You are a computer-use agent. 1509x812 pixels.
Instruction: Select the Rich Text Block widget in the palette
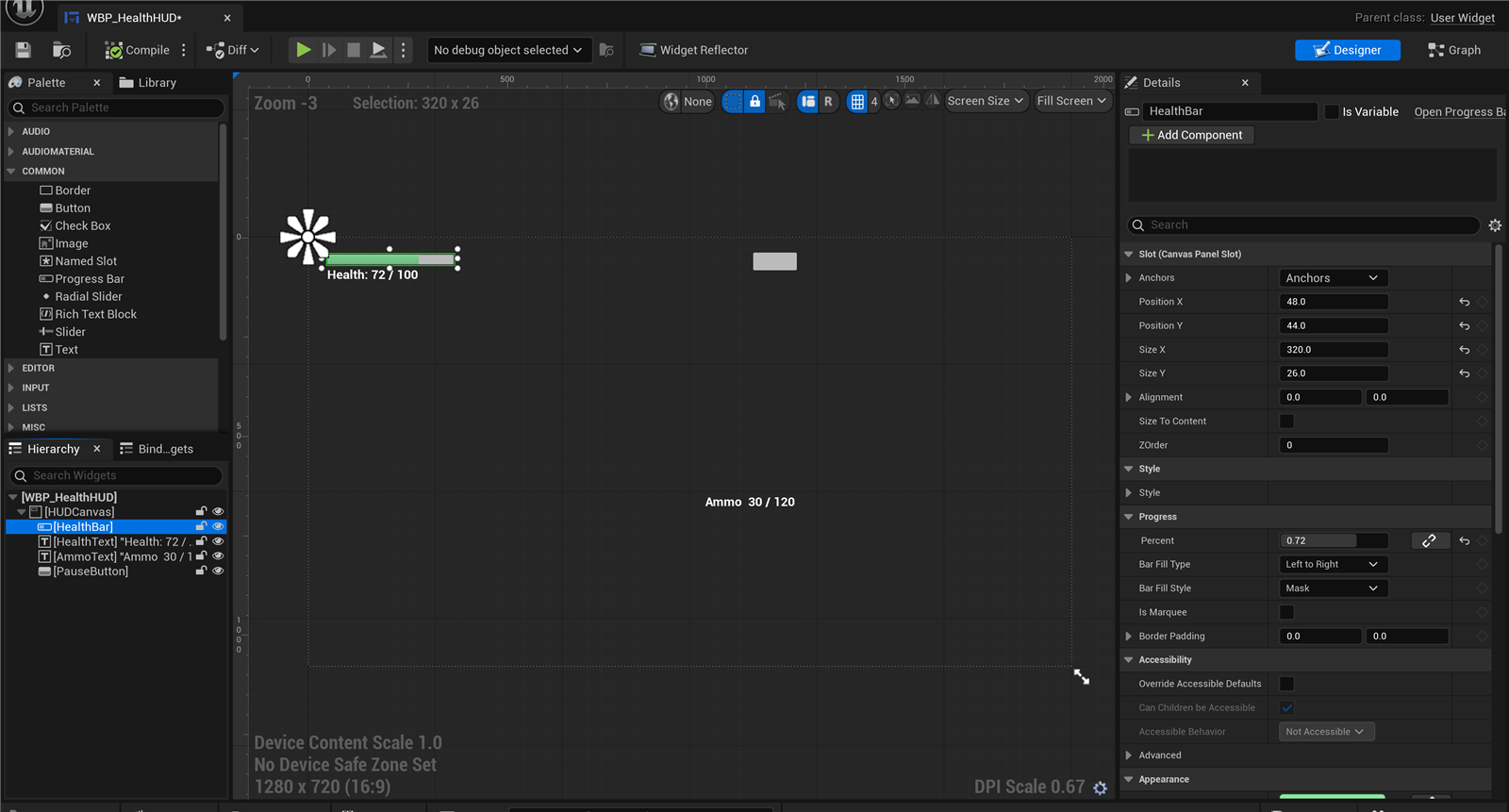[x=88, y=314]
